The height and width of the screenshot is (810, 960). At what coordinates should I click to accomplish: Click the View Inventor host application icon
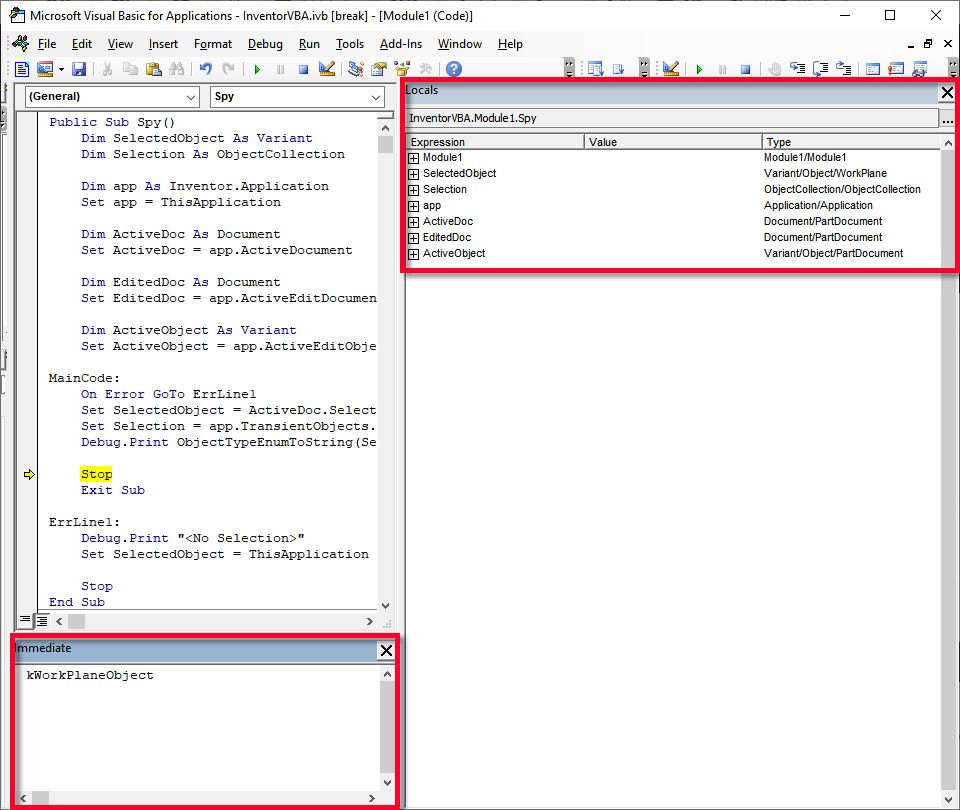21,69
